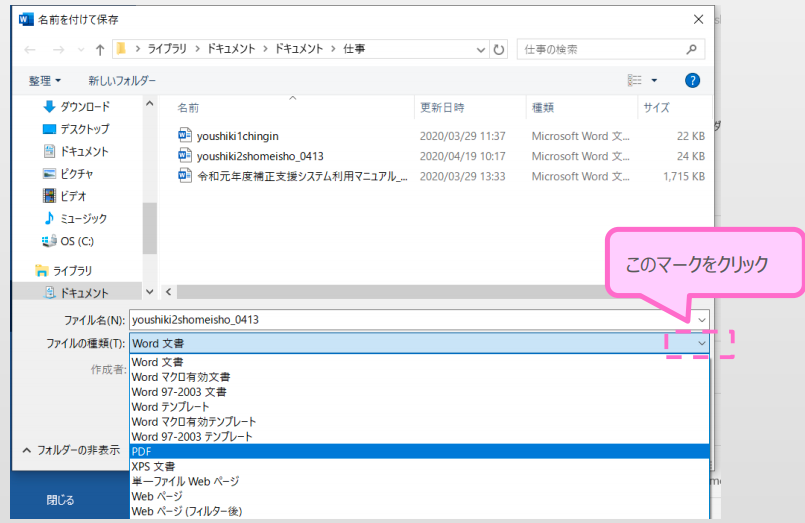Screen dimensions: 805x523
Task: Refresh the folder contents
Action: (x=499, y=49)
